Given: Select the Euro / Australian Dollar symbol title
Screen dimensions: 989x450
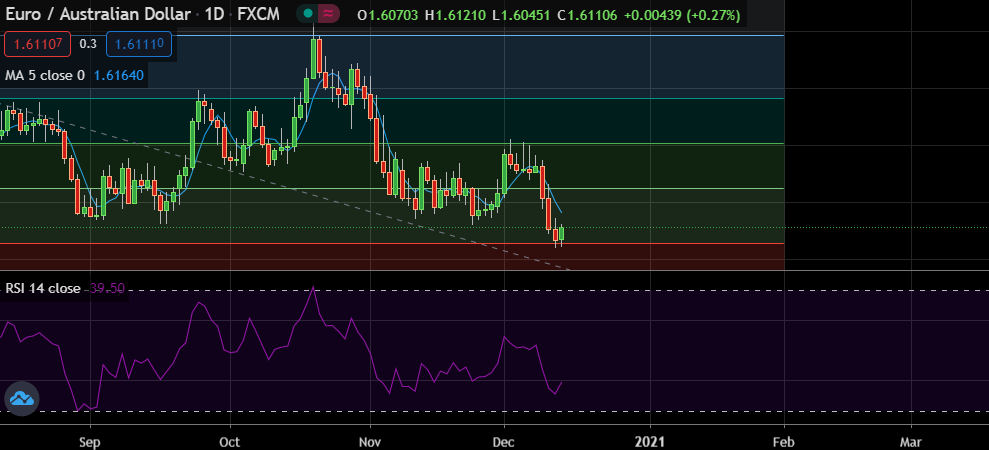Looking at the screenshot, I should pos(98,14).
